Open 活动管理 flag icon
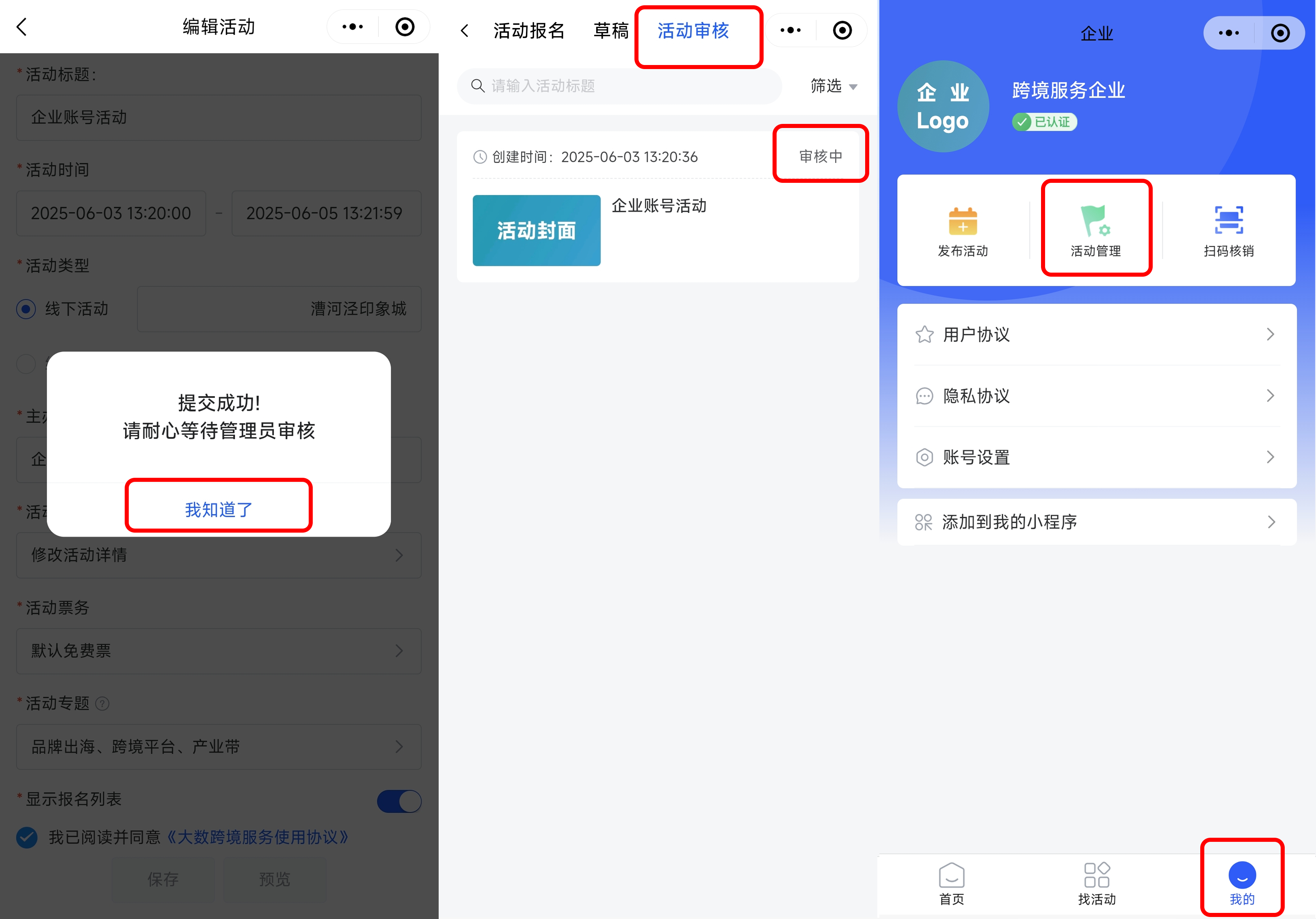Image resolution: width=1316 pixels, height=919 pixels. pyautogui.click(x=1095, y=221)
